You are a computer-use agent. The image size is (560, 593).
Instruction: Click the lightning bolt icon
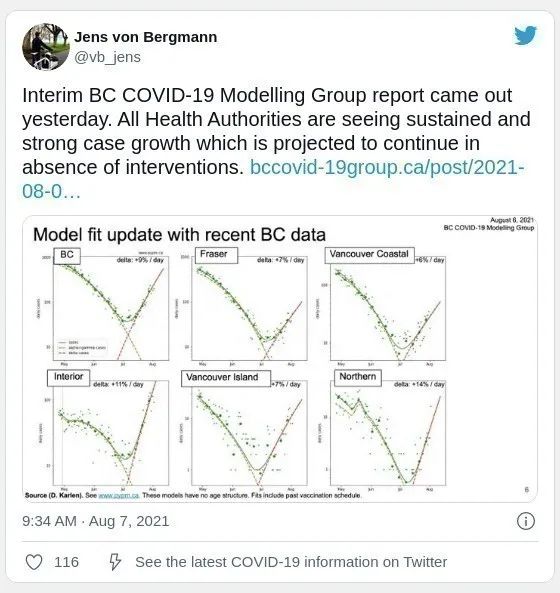[x=115, y=562]
